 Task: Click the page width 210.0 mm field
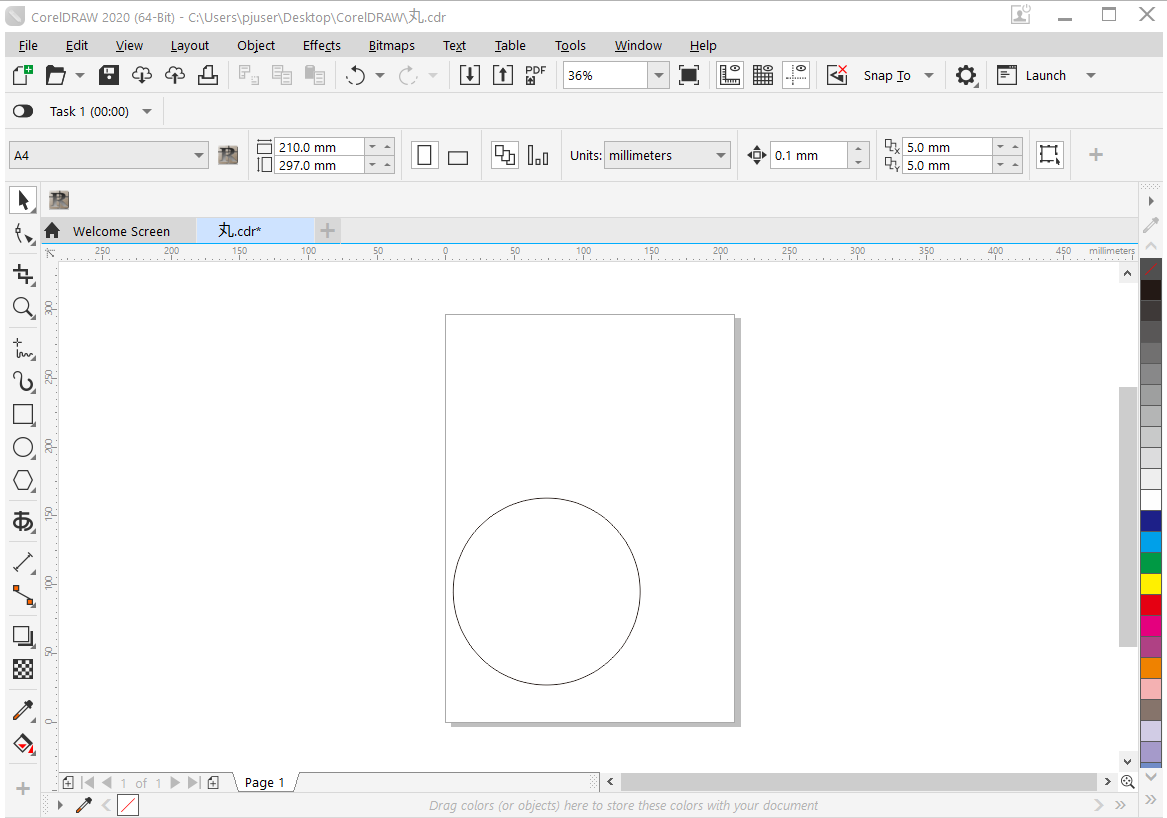(319, 147)
